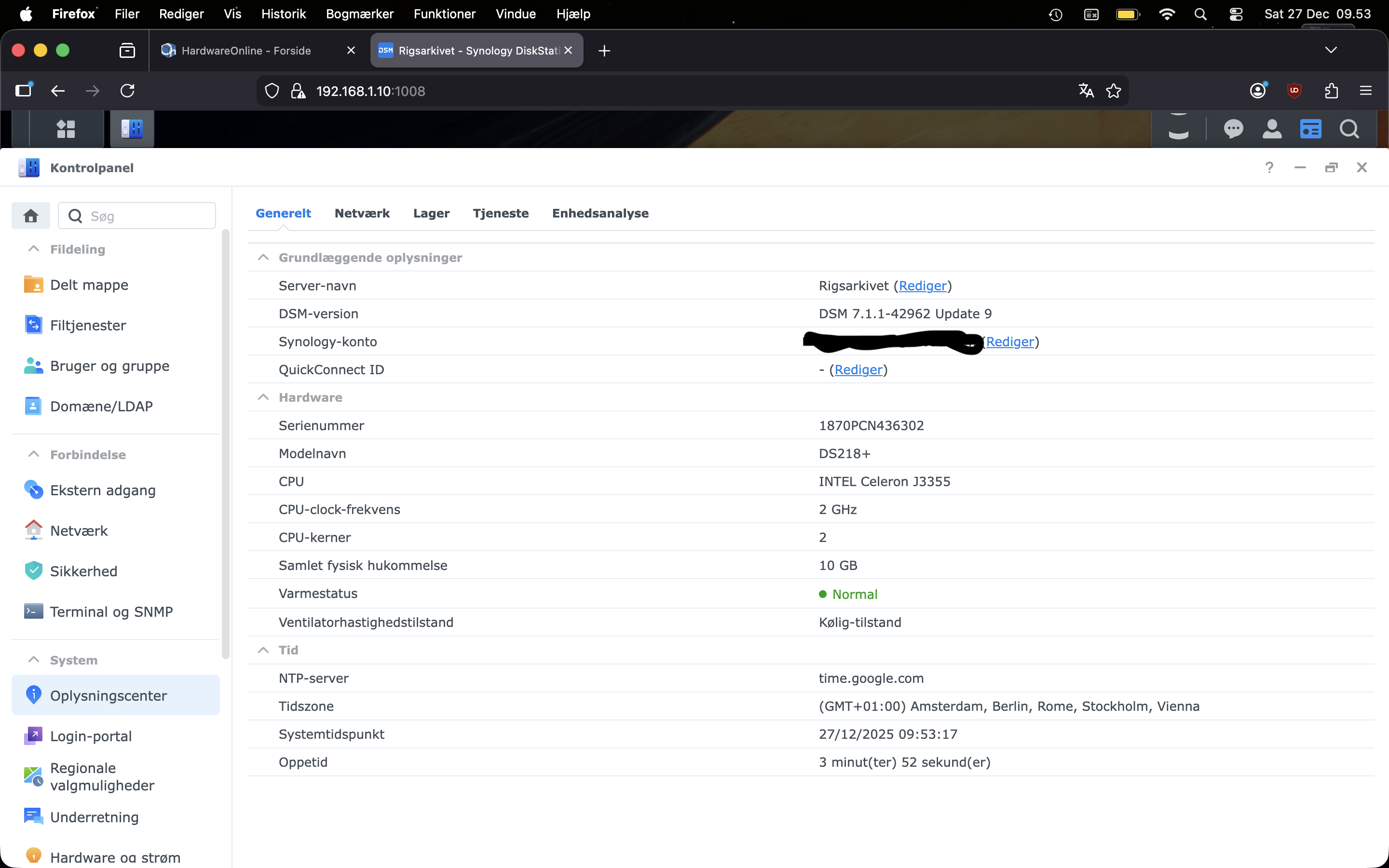Open macOS Control Center in the menu bar
The image size is (1389, 868).
1236,14
